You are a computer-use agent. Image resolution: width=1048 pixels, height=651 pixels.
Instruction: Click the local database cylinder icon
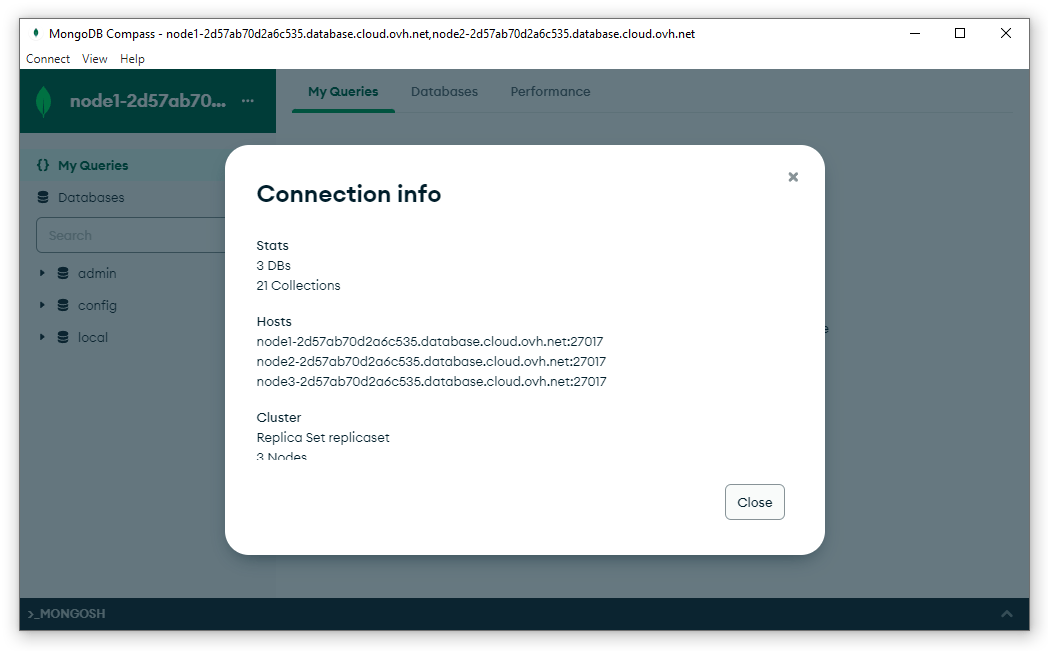pyautogui.click(x=62, y=337)
